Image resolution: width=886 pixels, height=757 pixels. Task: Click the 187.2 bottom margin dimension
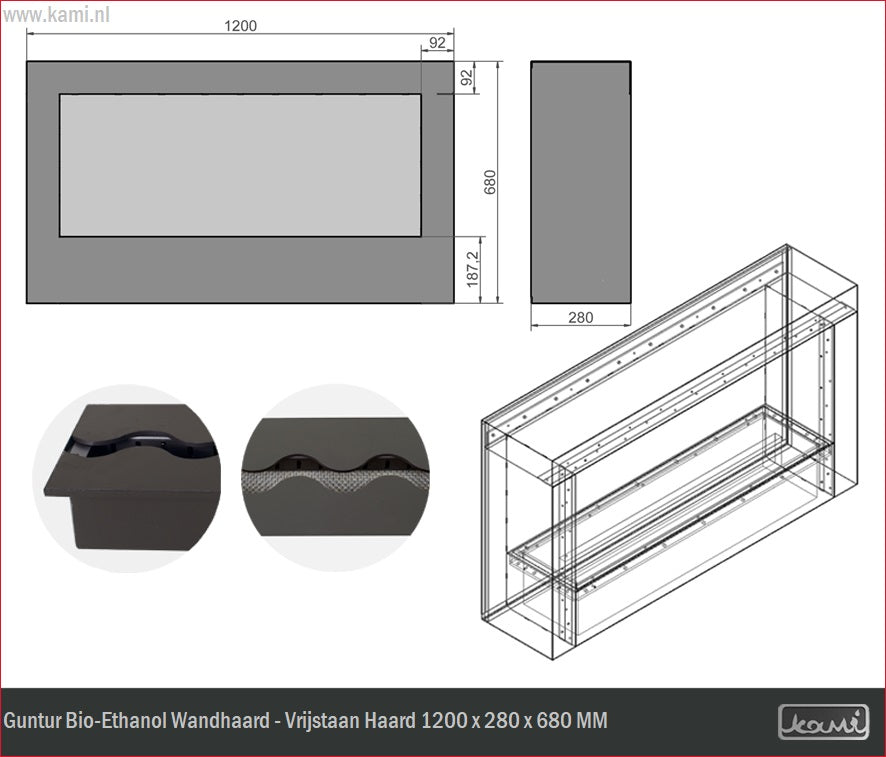tap(473, 270)
